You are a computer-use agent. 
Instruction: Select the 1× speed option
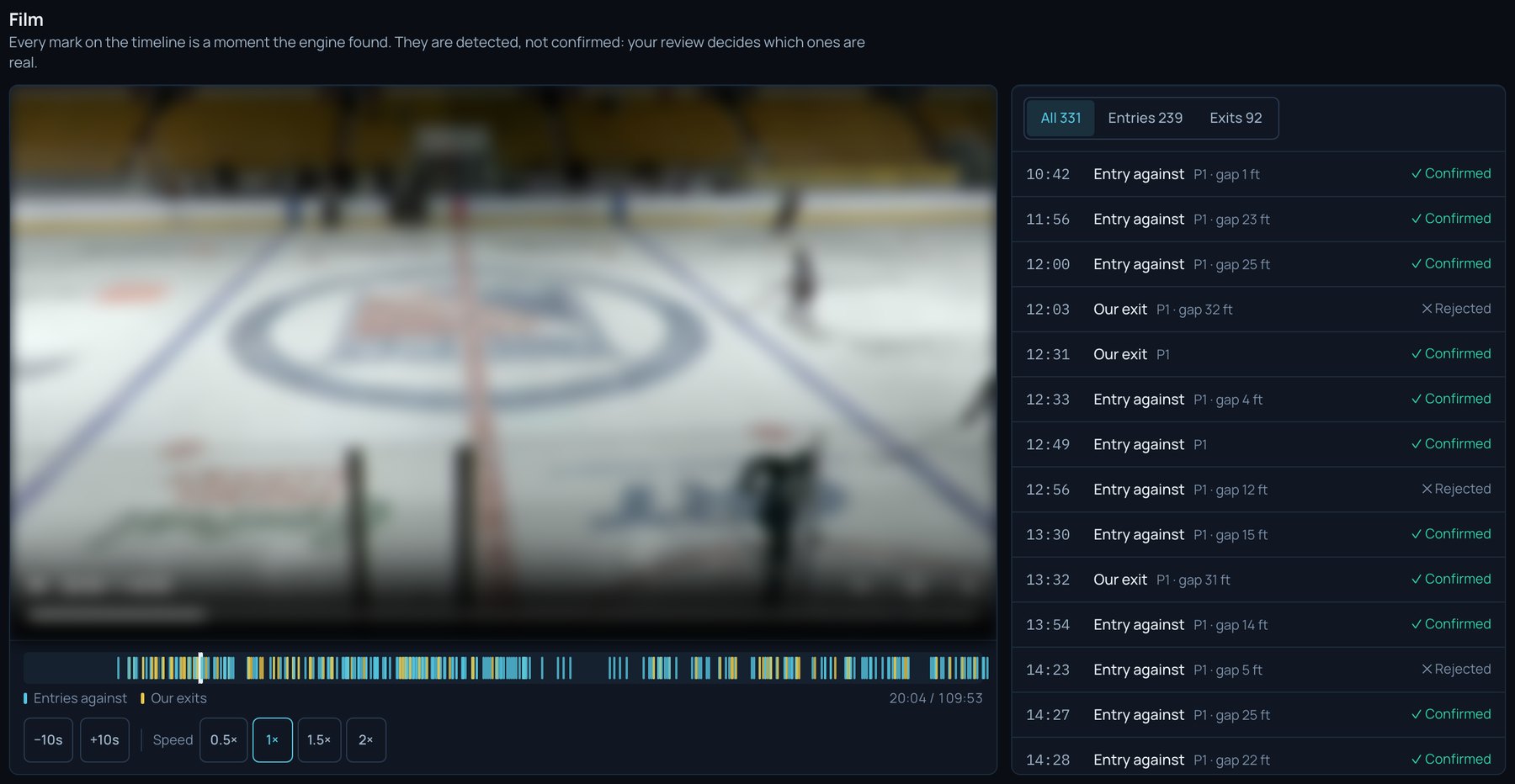click(273, 740)
